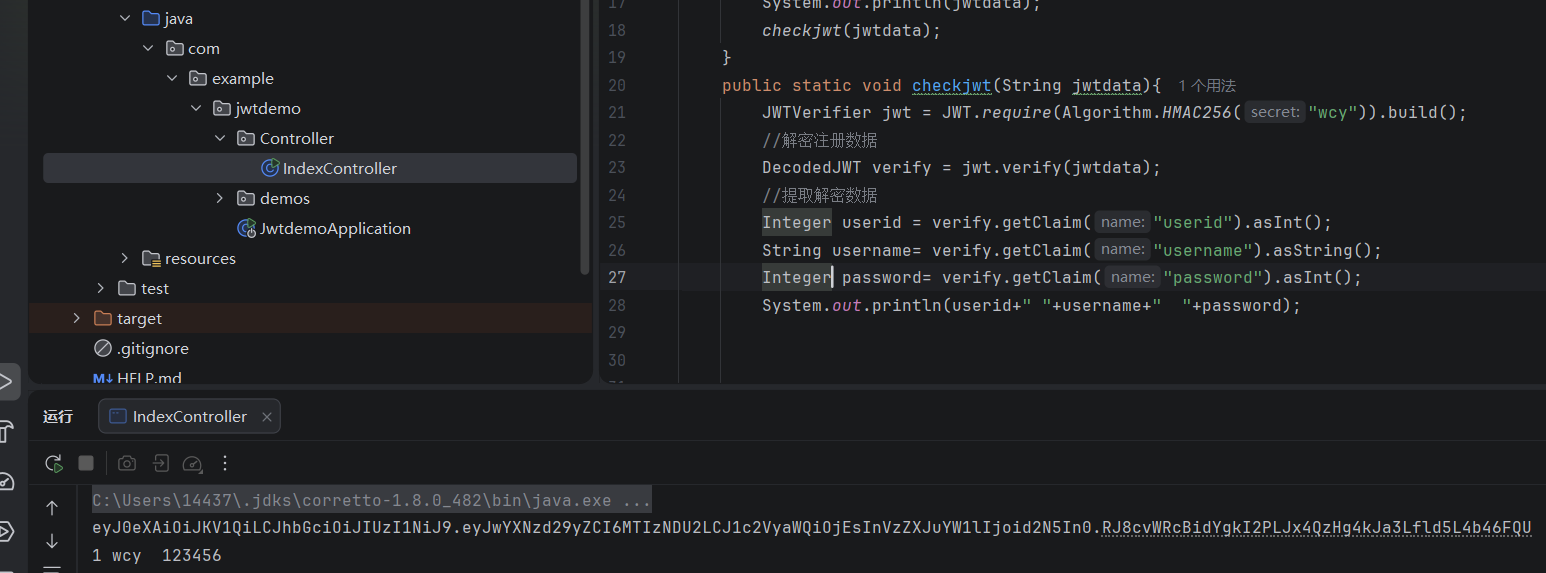Select the target folder row
The width and height of the screenshot is (1546, 573).
[310, 318]
